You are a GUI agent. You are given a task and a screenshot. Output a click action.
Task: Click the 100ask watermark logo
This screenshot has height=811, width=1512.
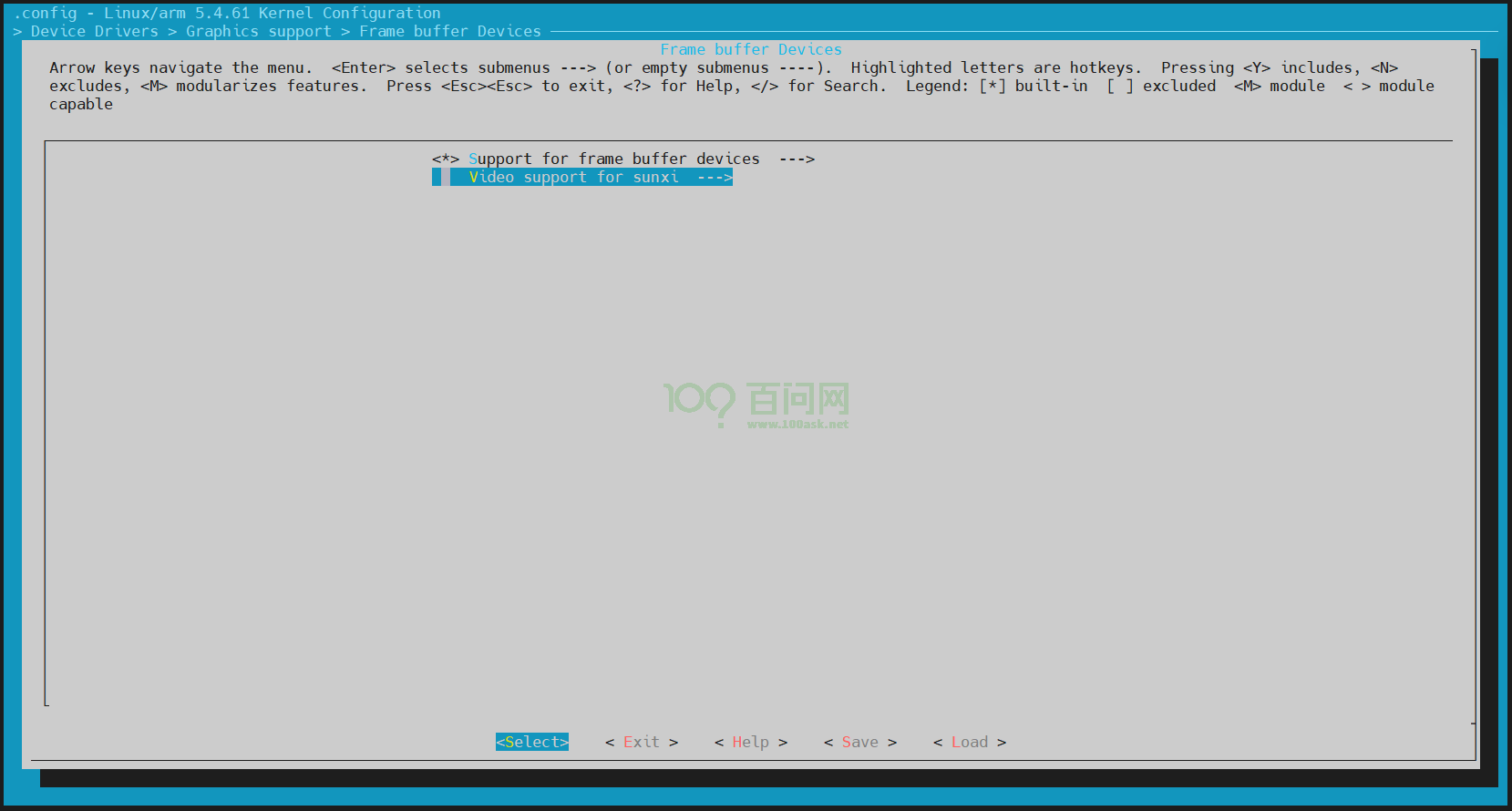tap(756, 399)
